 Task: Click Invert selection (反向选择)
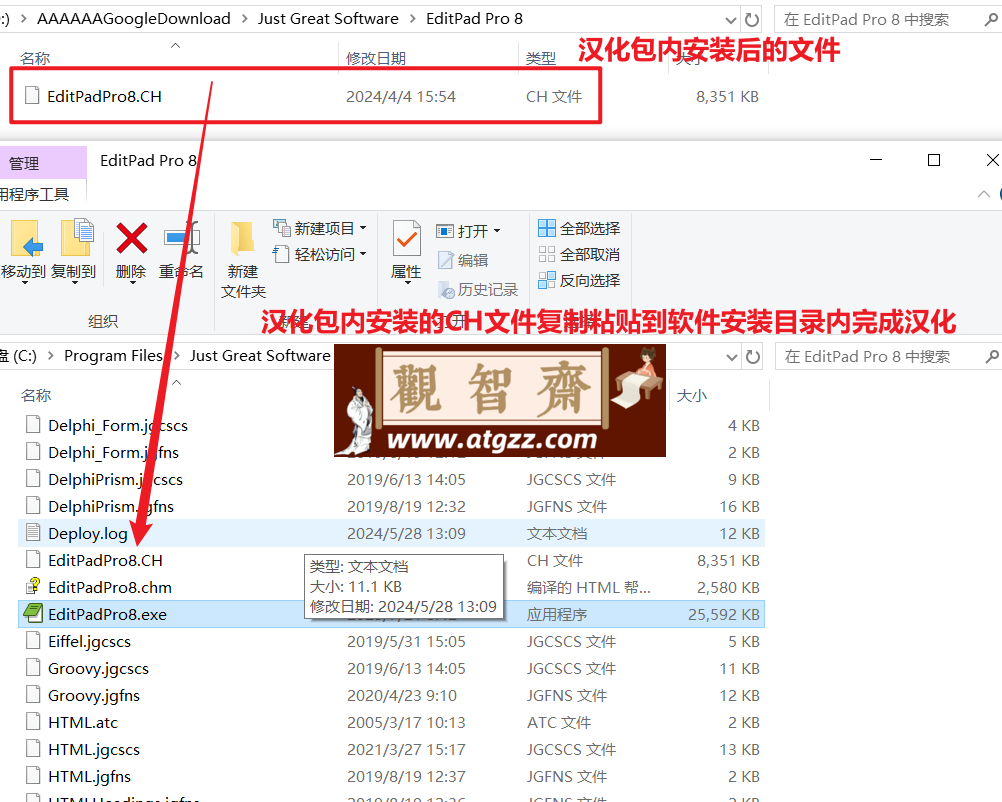(x=579, y=280)
